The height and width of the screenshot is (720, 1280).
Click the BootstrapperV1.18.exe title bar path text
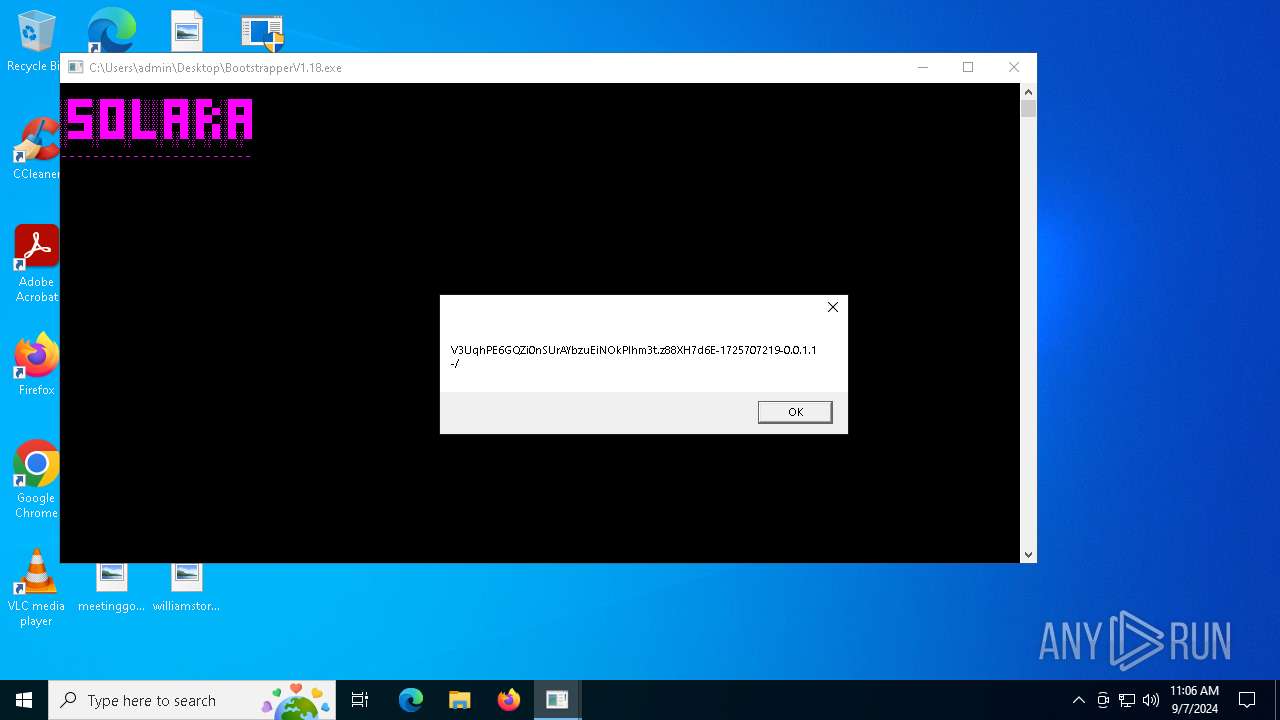click(x=215, y=68)
